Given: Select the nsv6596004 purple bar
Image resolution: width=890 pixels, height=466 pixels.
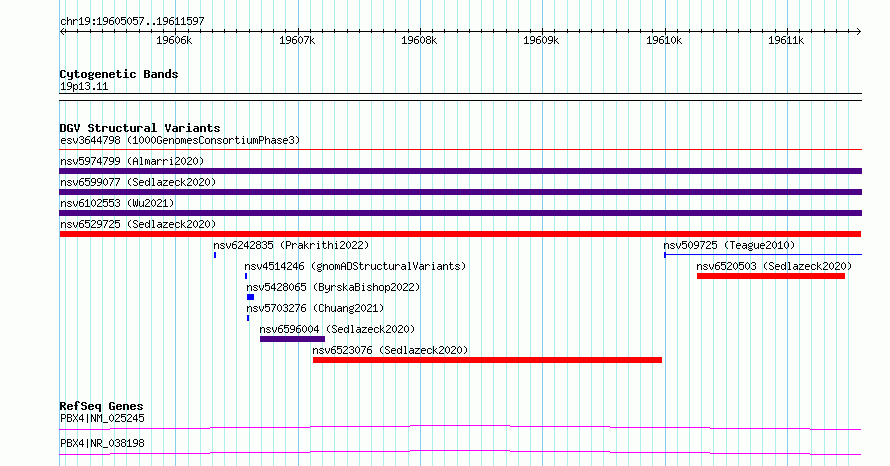Looking at the screenshot, I should click(292, 339).
